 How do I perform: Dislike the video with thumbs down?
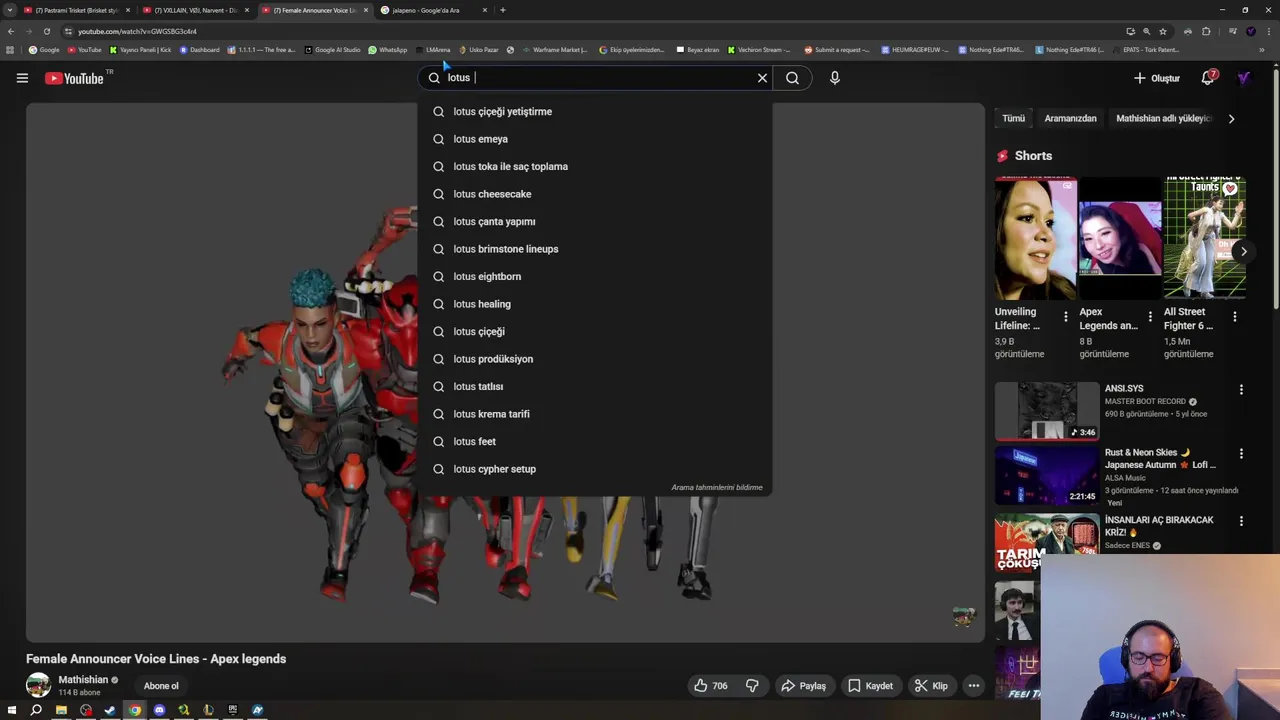(752, 686)
